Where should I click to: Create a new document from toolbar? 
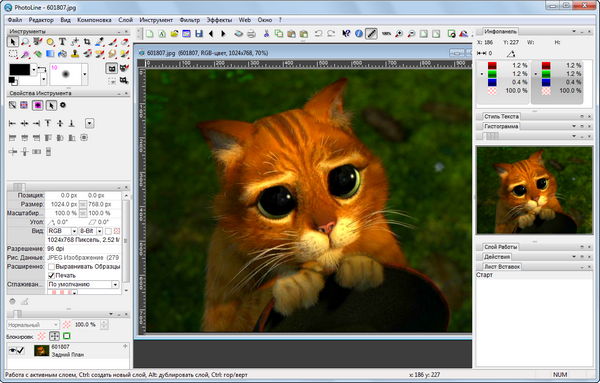click(150, 34)
